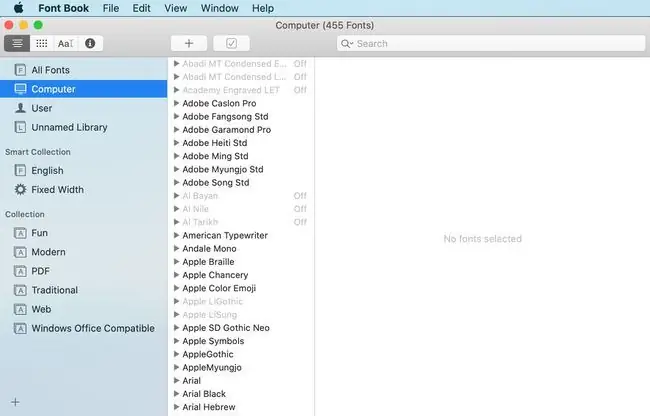Image resolution: width=650 pixels, height=416 pixels.
Task: Select Abadi MT Condensed Extra Bold font
Action: pos(241,63)
